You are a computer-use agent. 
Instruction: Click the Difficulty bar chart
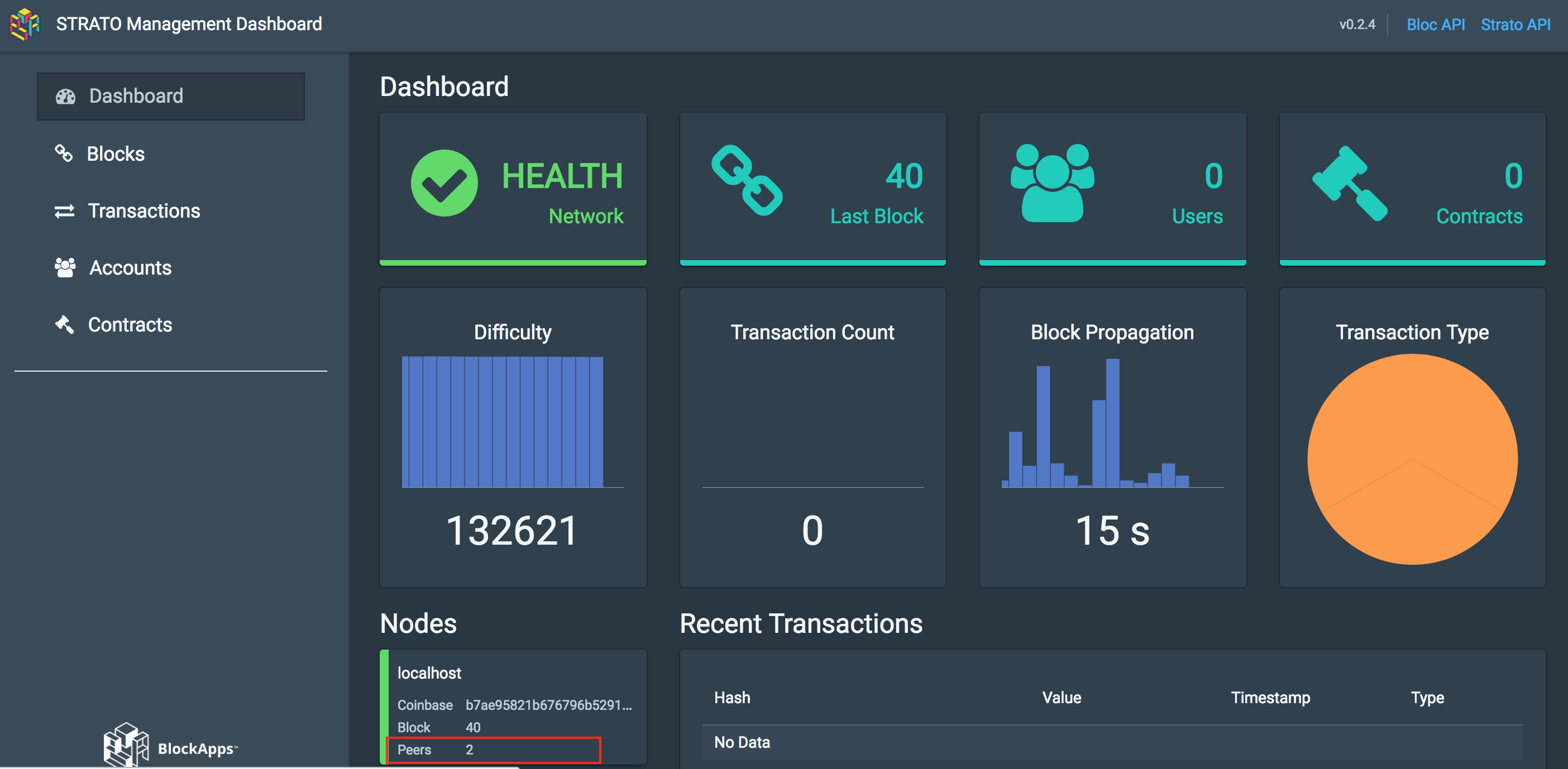click(x=502, y=422)
